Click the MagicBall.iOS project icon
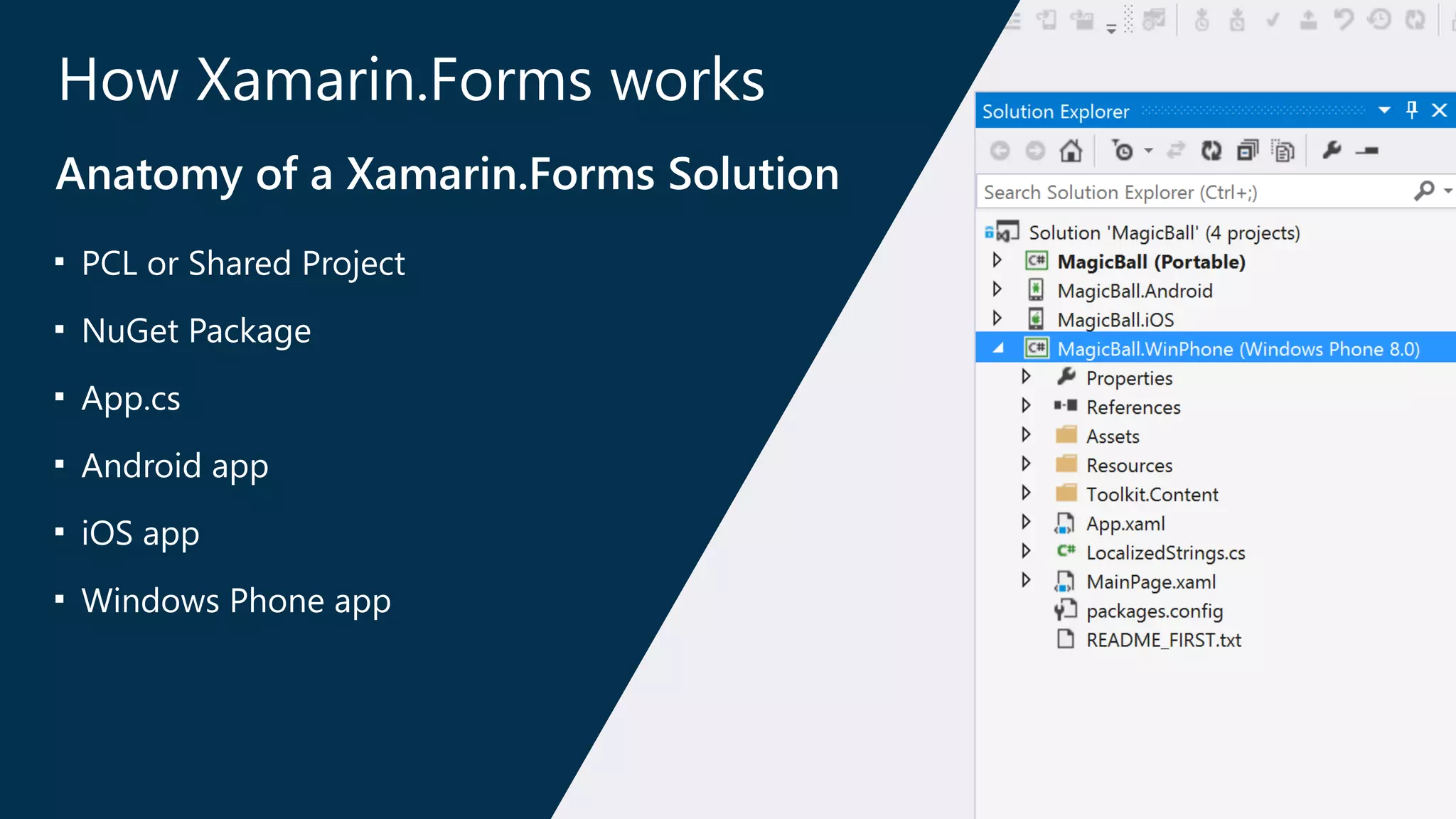The image size is (1456, 819). point(1036,318)
